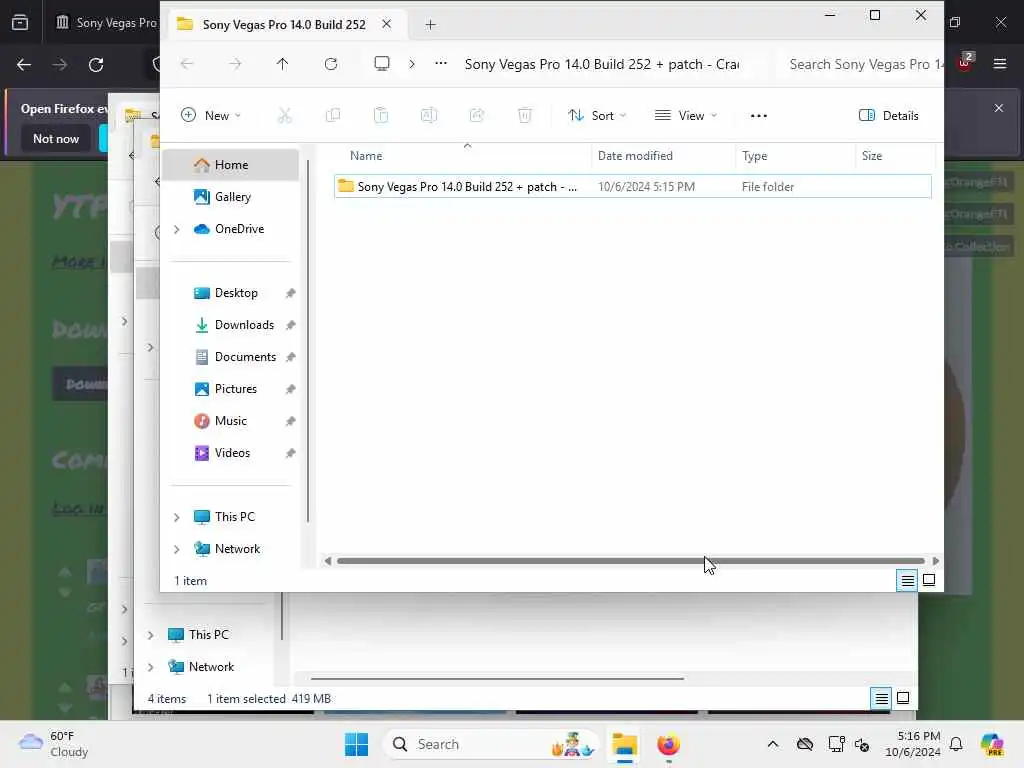Close the Sony Vegas Pro Explorer tab

tap(387, 24)
